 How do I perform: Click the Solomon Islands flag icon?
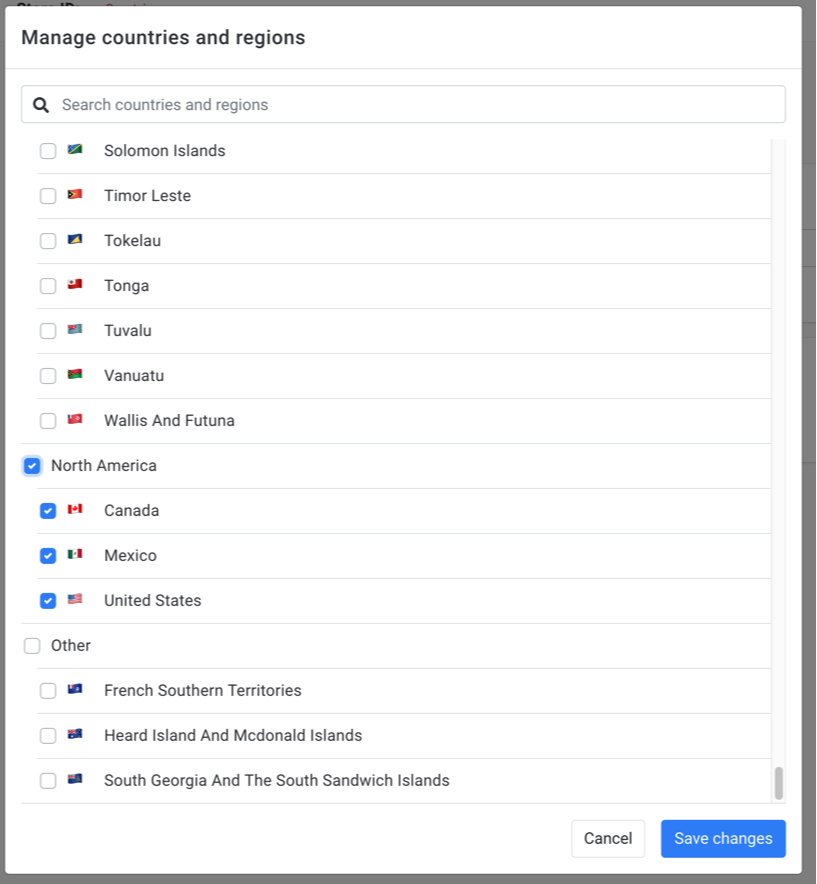tap(75, 149)
